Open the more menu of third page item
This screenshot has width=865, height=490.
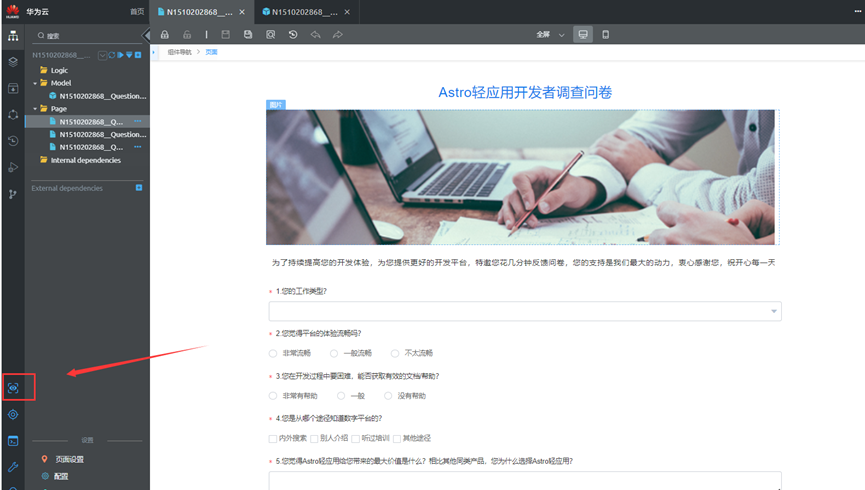point(137,147)
